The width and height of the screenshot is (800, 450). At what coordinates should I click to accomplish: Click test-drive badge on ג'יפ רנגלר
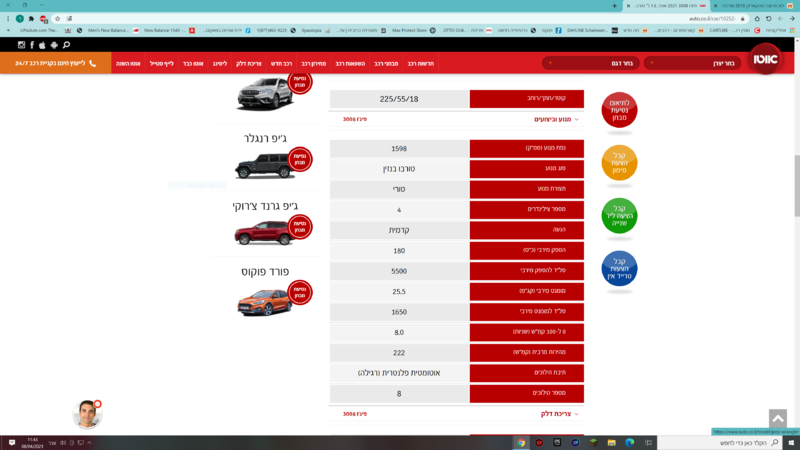coord(299,159)
